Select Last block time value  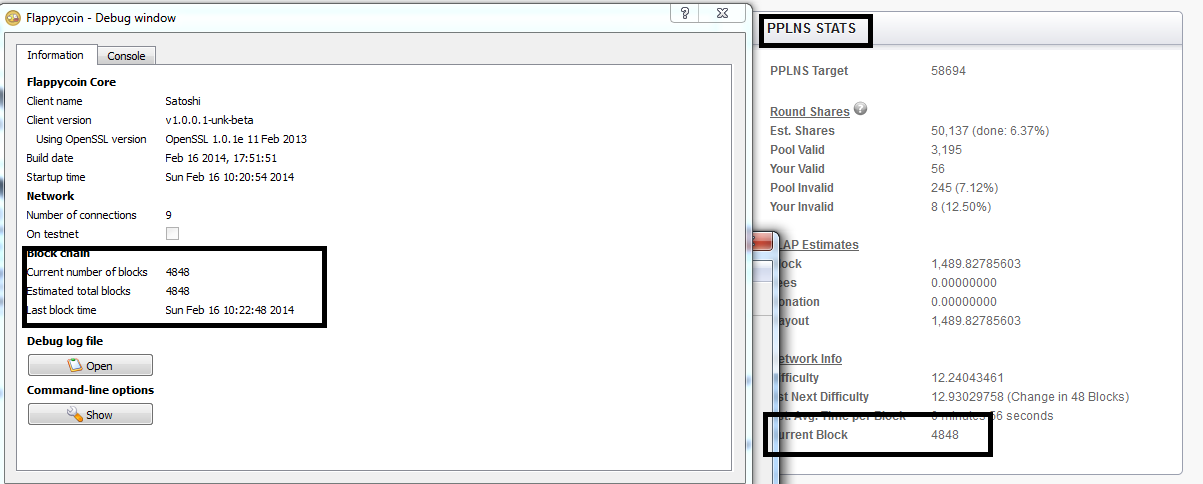click(230, 310)
